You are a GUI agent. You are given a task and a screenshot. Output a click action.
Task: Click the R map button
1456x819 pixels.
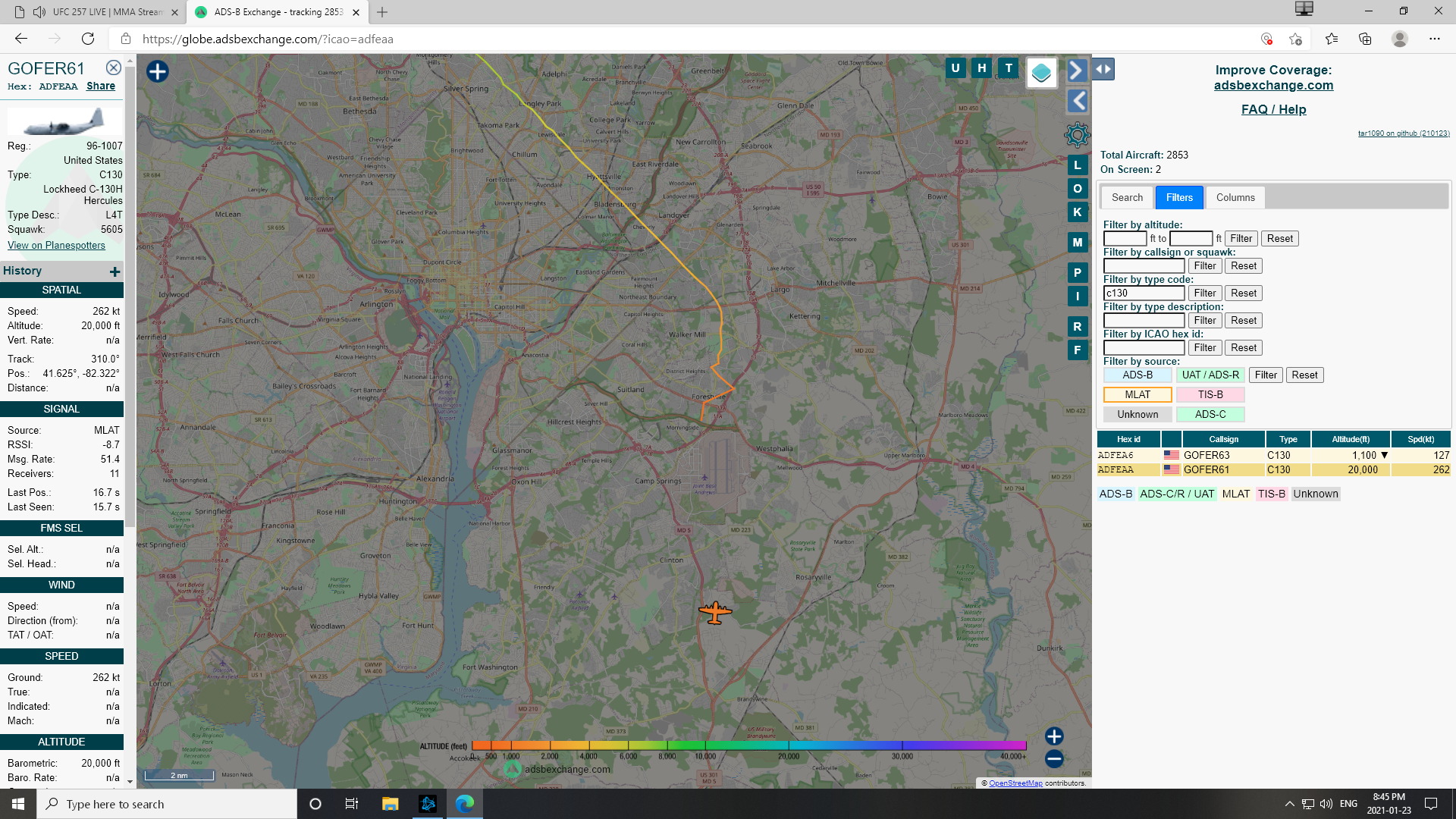pos(1078,327)
